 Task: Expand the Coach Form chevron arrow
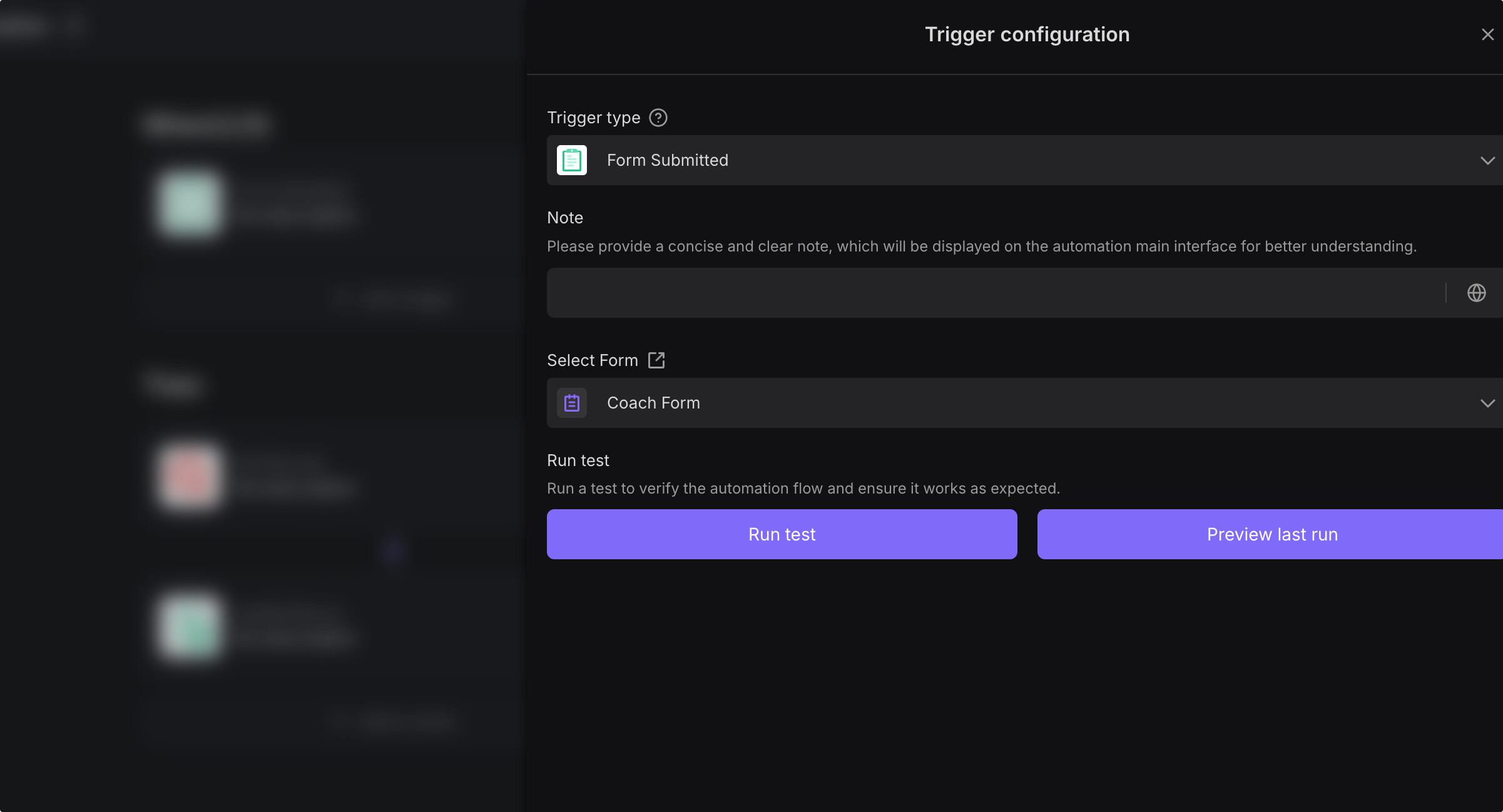pos(1487,403)
